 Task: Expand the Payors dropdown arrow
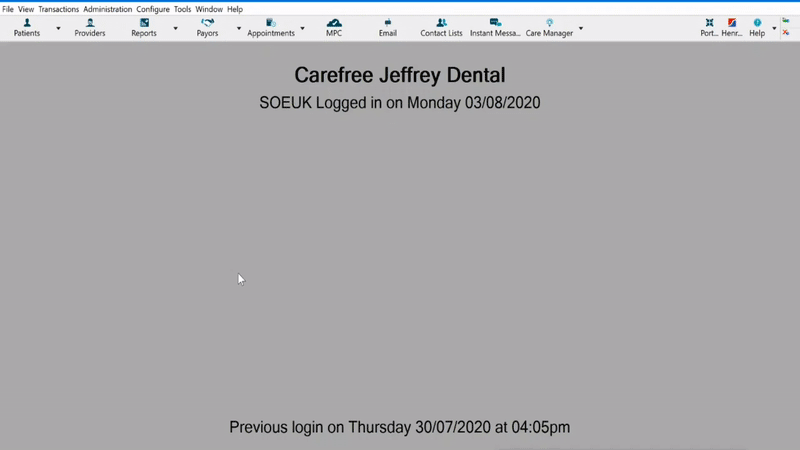click(x=238, y=28)
